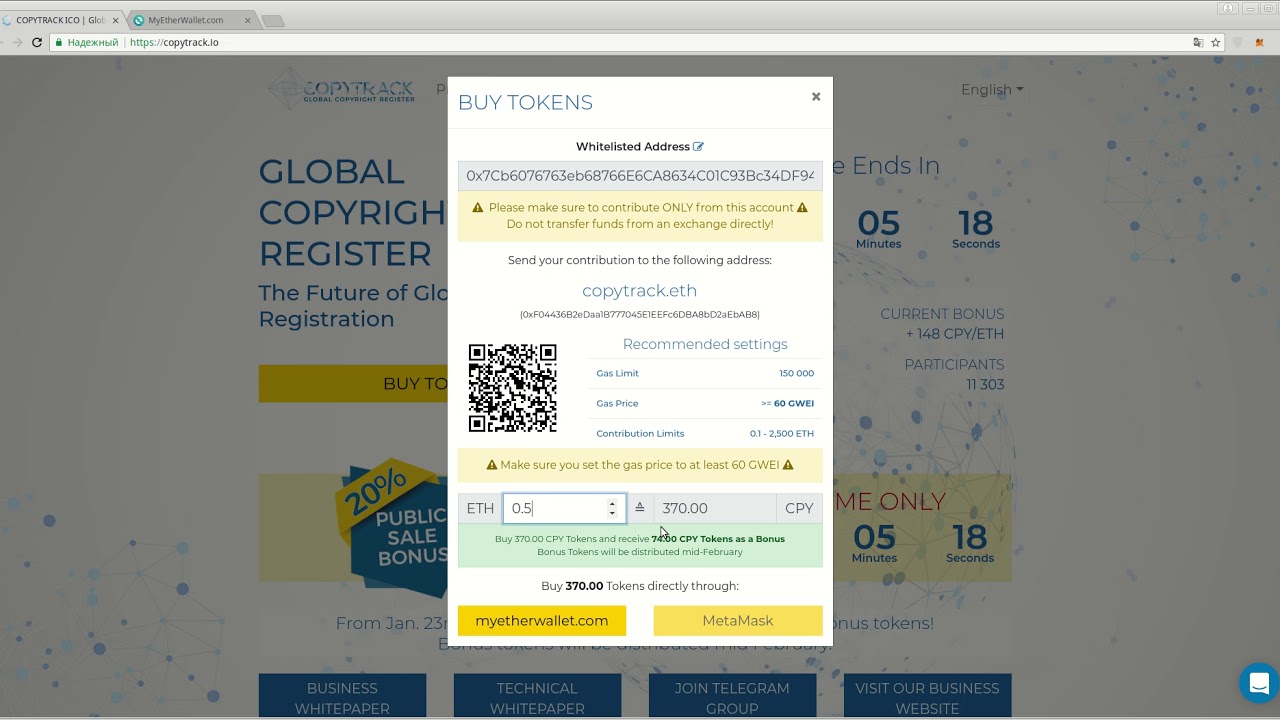1280x720 pixels.
Task: Increase ETH amount with stepper arrows
Action: tap(612, 503)
